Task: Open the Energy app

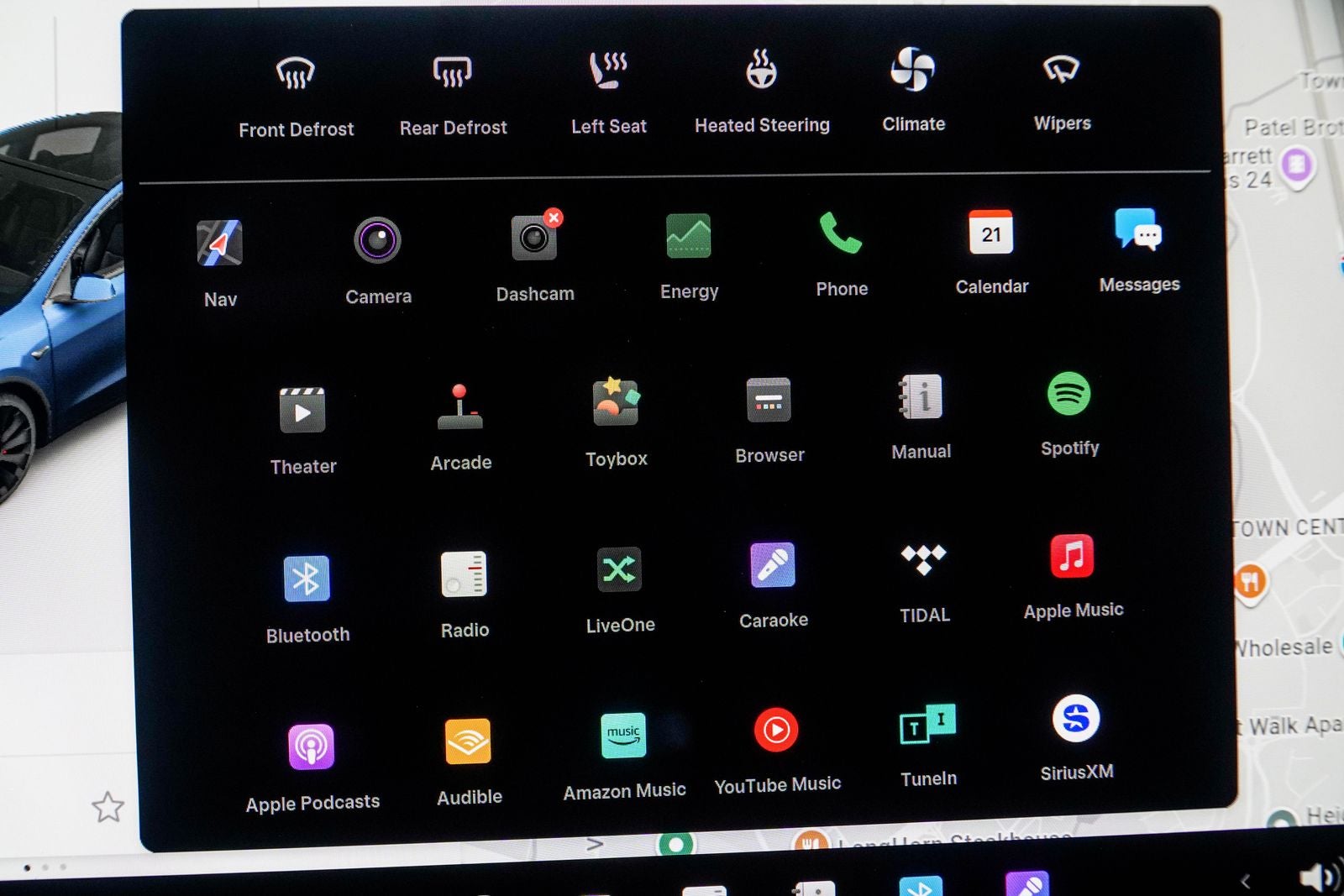Action: point(688,236)
